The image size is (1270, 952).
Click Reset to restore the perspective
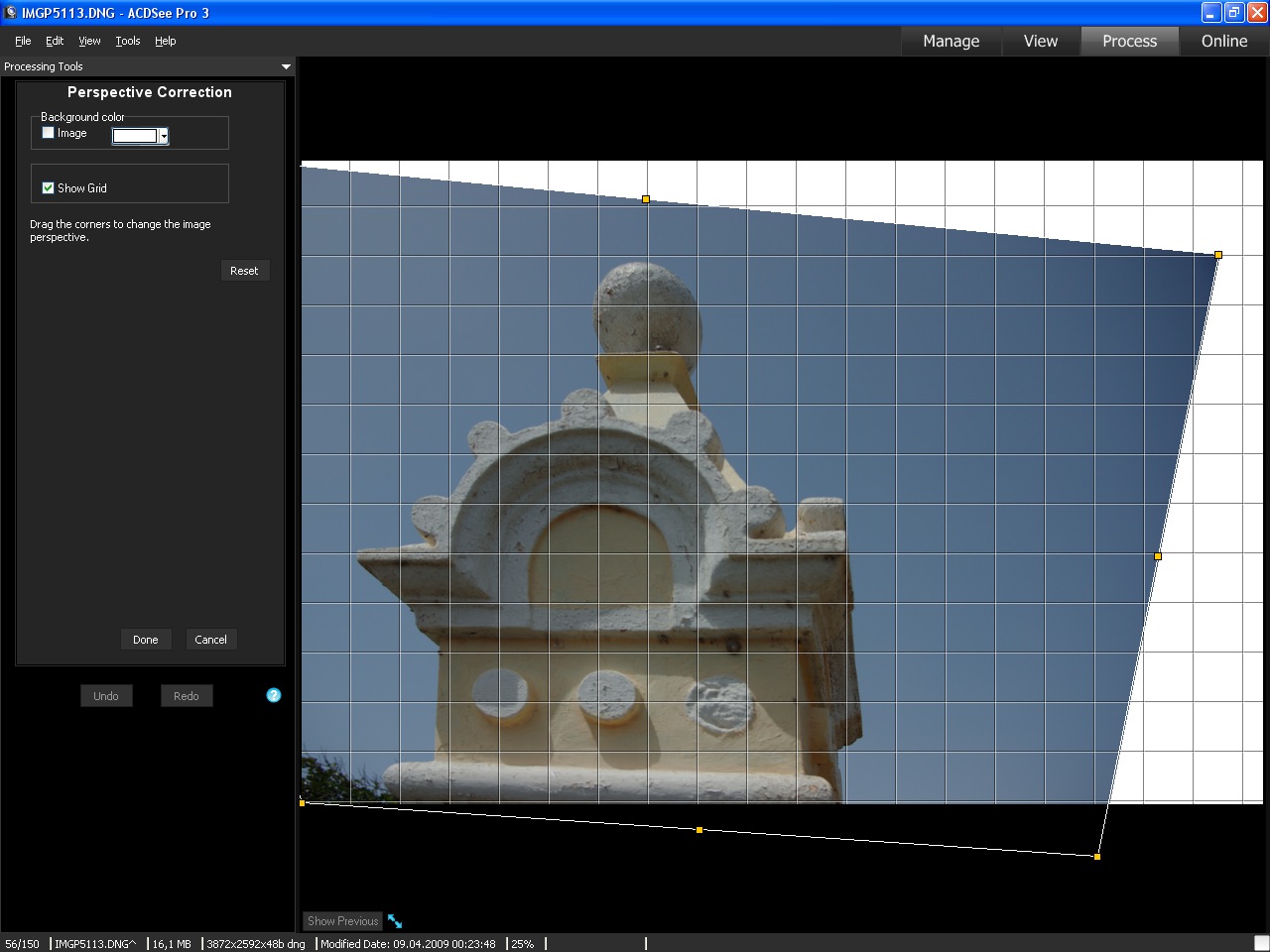(x=244, y=271)
